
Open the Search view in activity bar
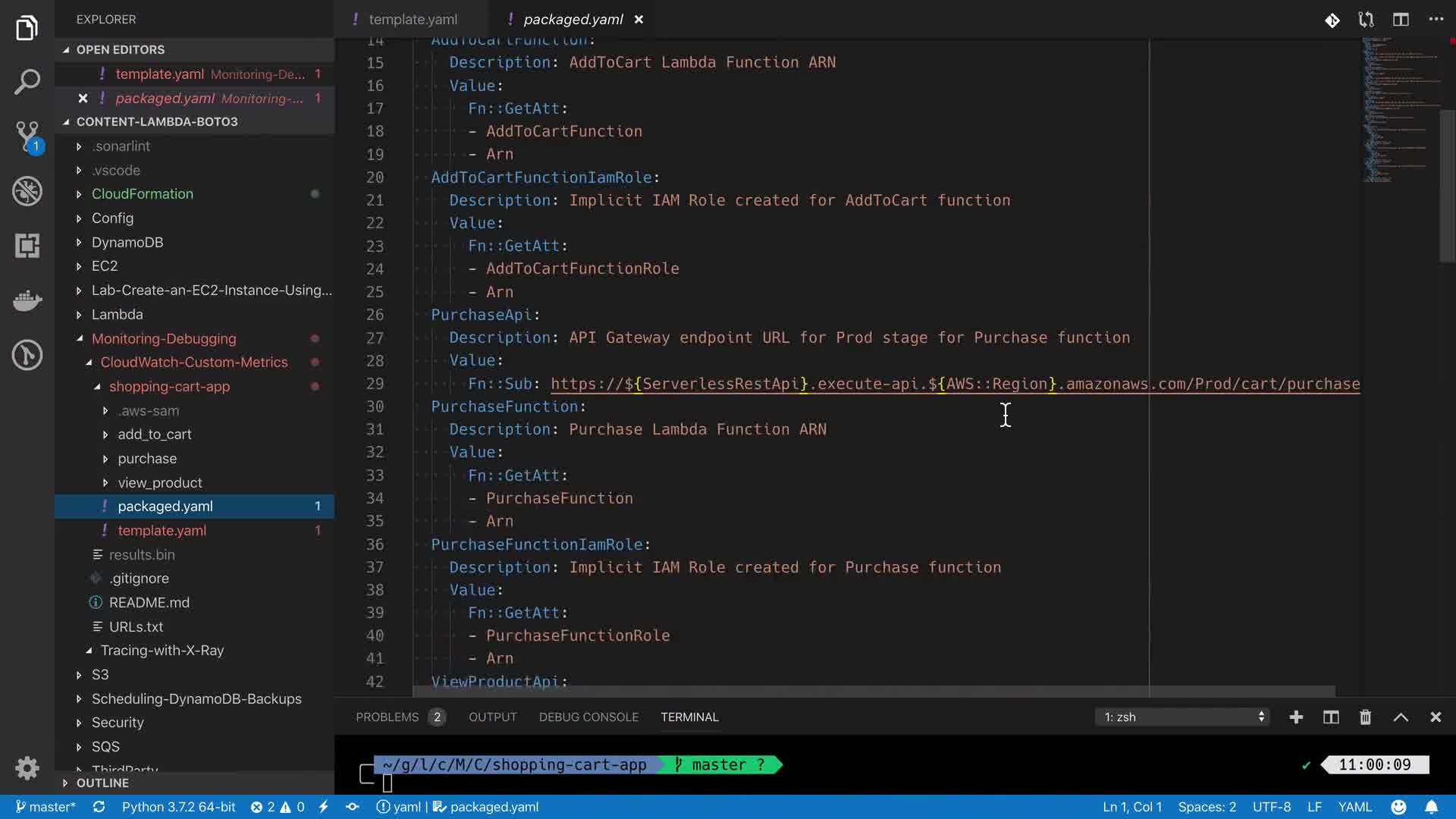(x=27, y=82)
